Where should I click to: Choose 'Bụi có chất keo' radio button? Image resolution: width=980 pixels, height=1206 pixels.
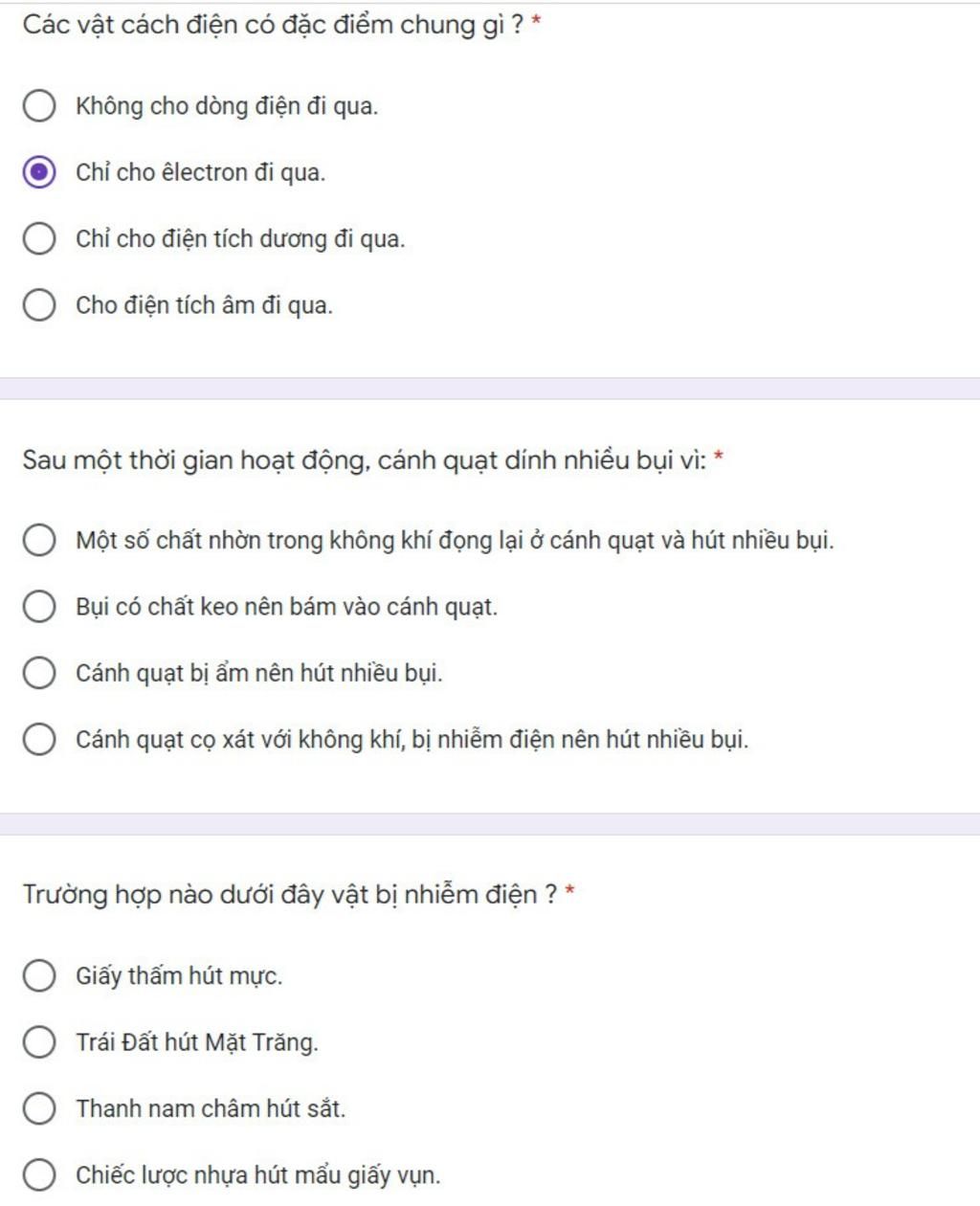pos(38,607)
